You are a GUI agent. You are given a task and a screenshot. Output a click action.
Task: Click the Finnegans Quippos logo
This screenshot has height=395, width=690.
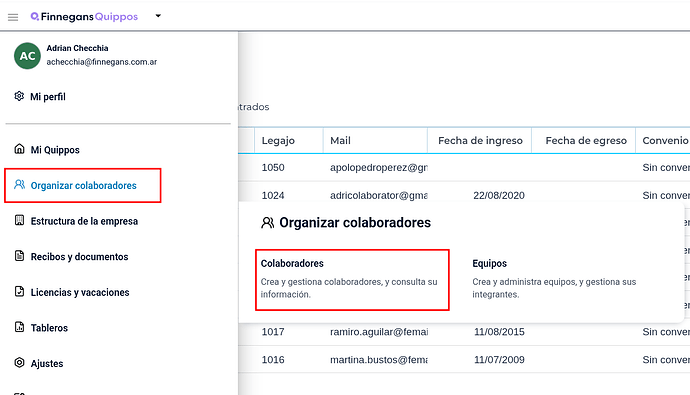(x=84, y=17)
